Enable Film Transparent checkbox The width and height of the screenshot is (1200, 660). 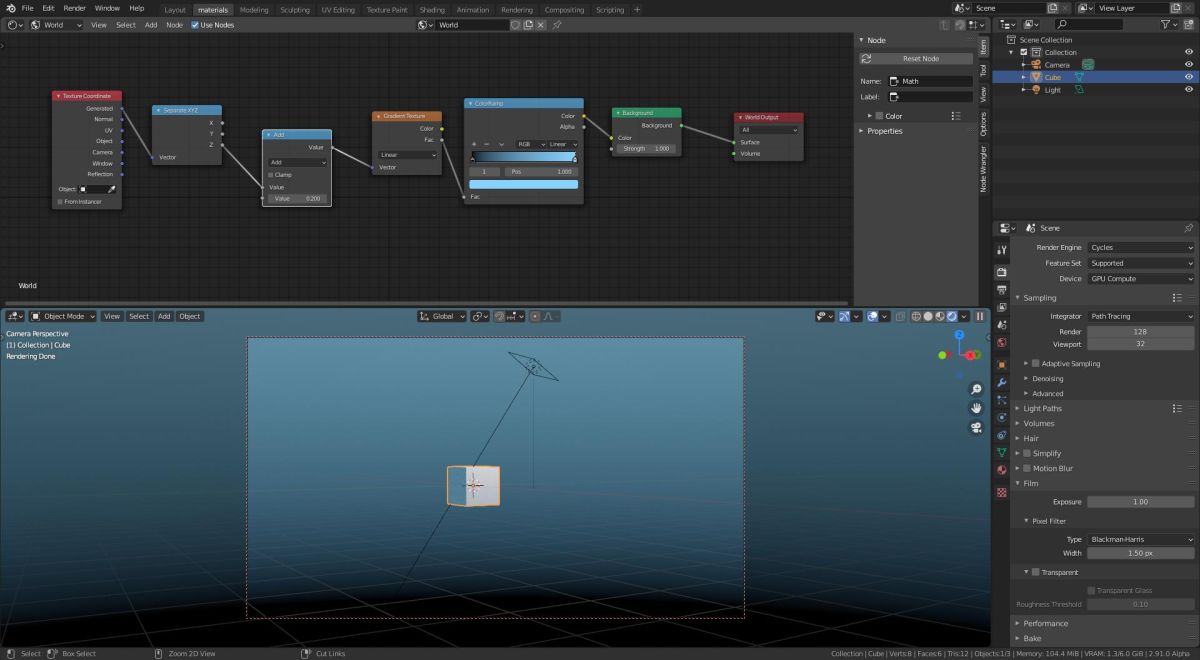tap(1035, 572)
